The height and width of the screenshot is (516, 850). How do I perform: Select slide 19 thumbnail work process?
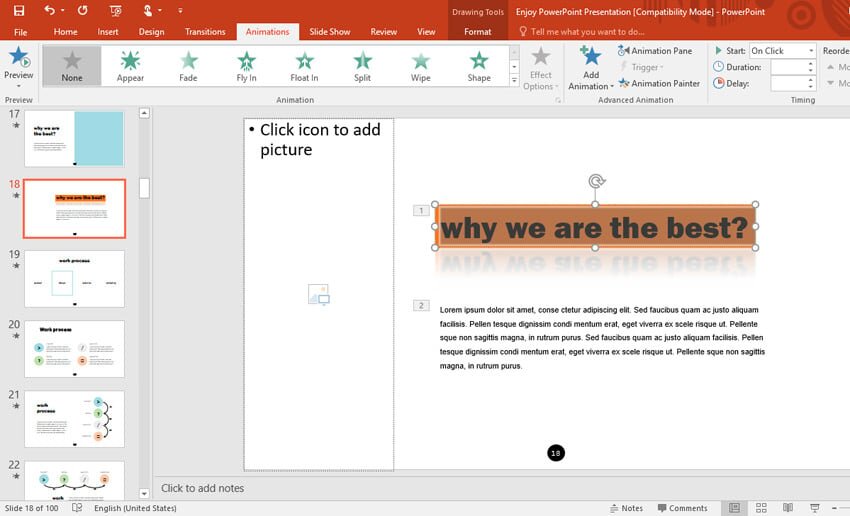pos(74,279)
